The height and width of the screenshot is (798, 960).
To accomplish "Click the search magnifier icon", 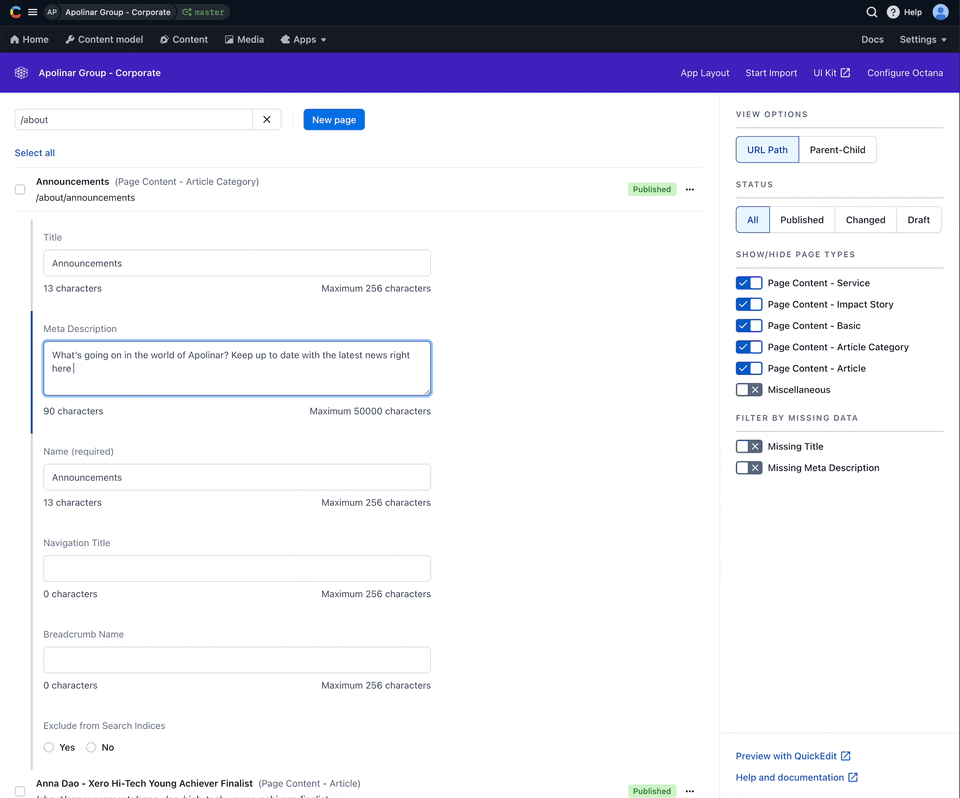I will tap(872, 12).
